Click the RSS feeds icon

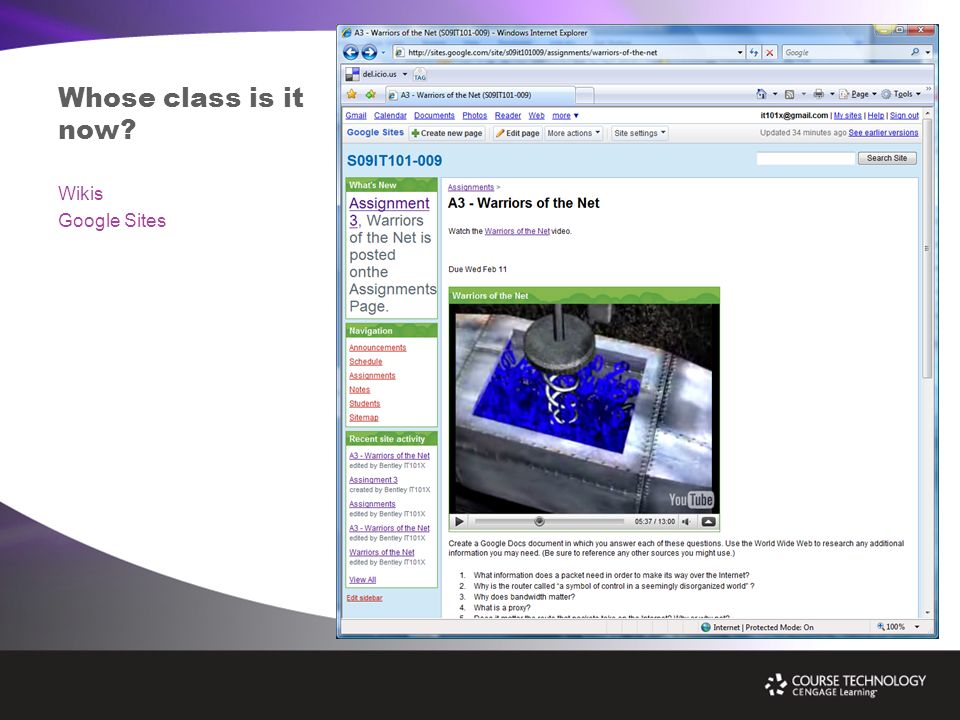tap(789, 94)
